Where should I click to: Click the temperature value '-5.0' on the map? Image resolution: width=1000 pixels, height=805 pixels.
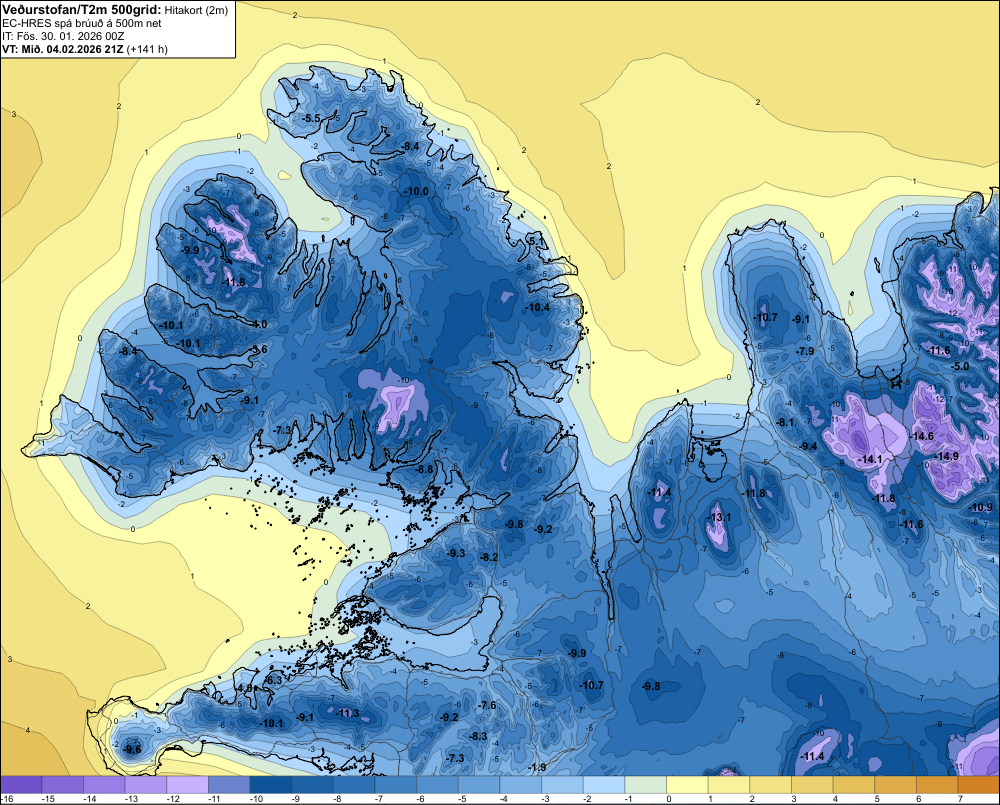point(960,366)
